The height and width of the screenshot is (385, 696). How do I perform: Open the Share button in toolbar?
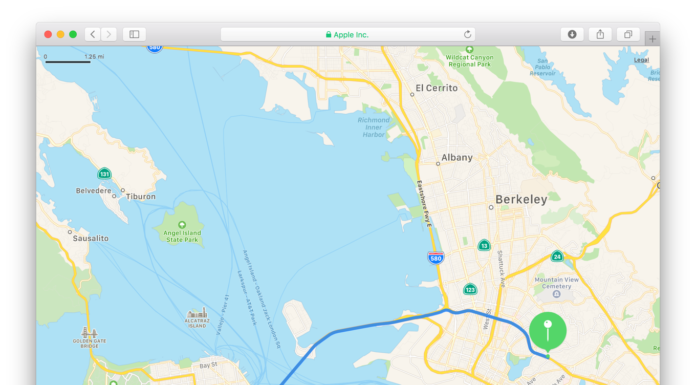click(600, 34)
